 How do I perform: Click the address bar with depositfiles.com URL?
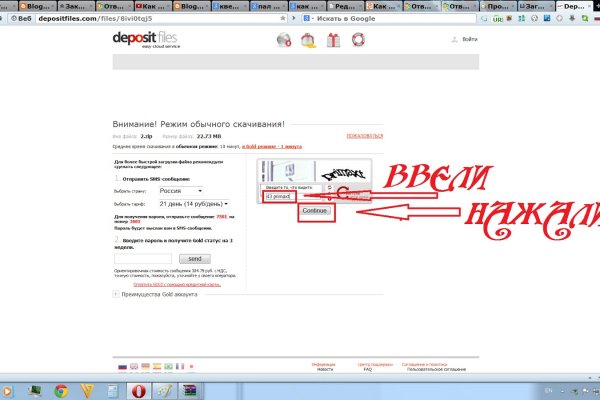[x=150, y=20]
